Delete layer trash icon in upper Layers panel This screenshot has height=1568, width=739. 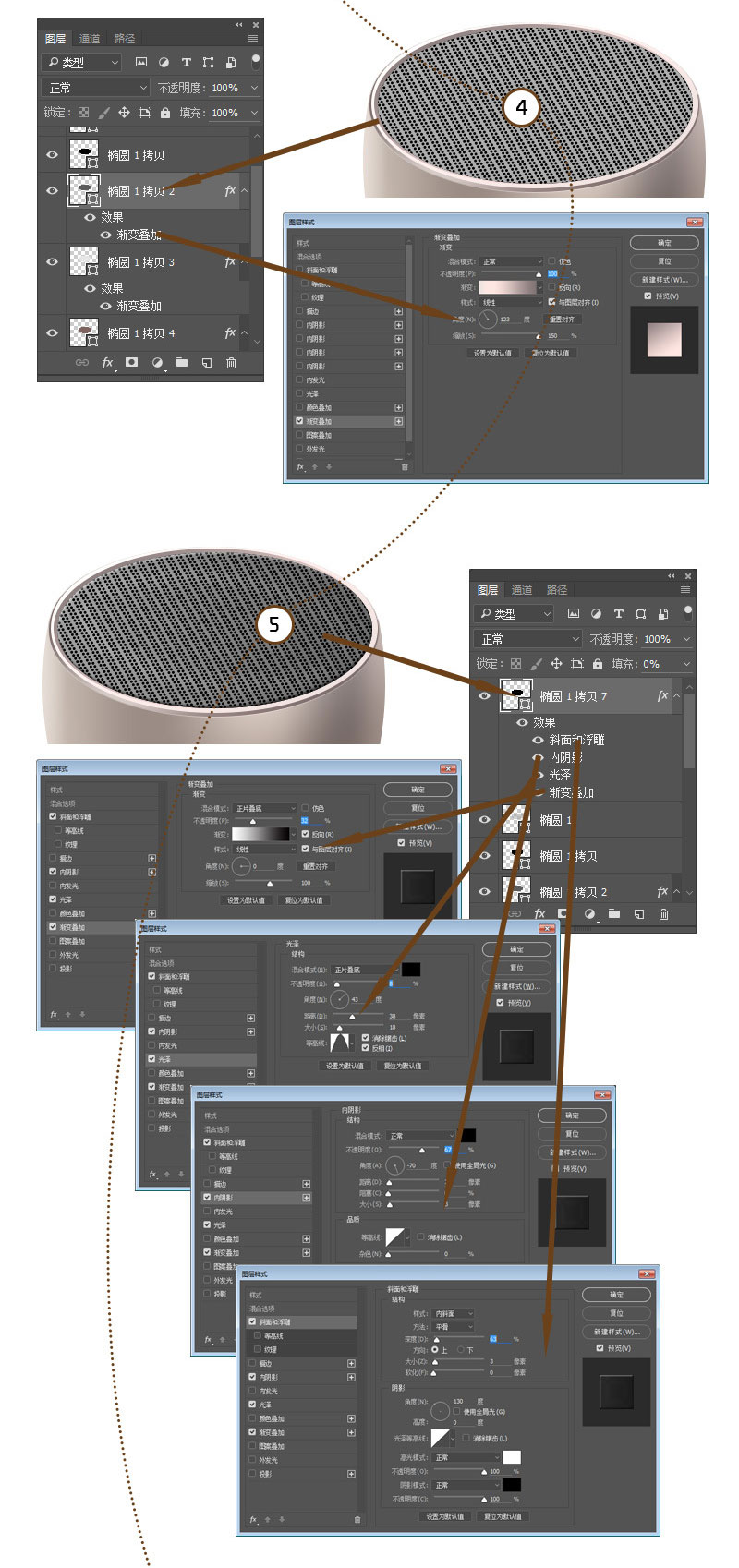pos(232,363)
